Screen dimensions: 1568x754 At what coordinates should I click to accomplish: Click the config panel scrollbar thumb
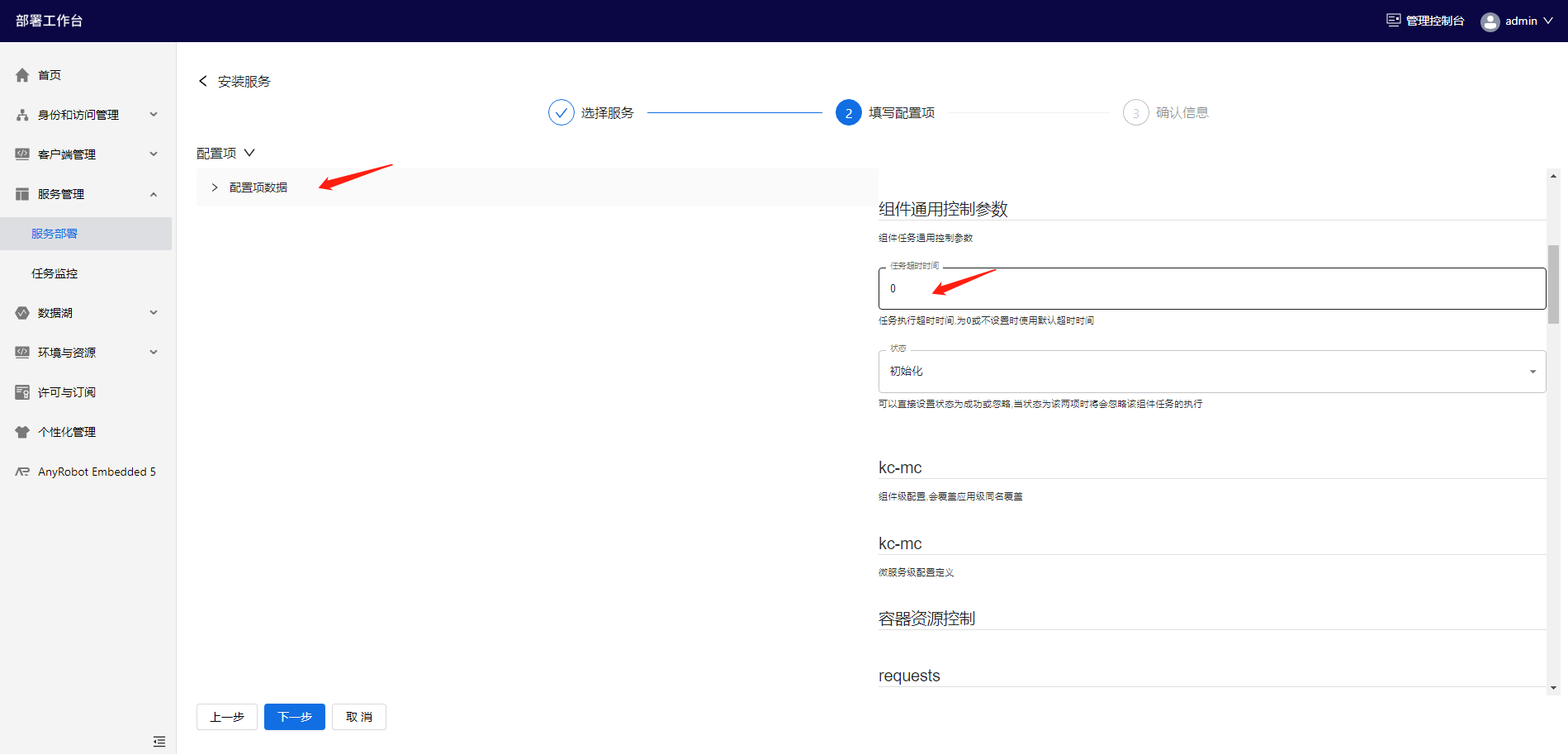(x=1553, y=284)
